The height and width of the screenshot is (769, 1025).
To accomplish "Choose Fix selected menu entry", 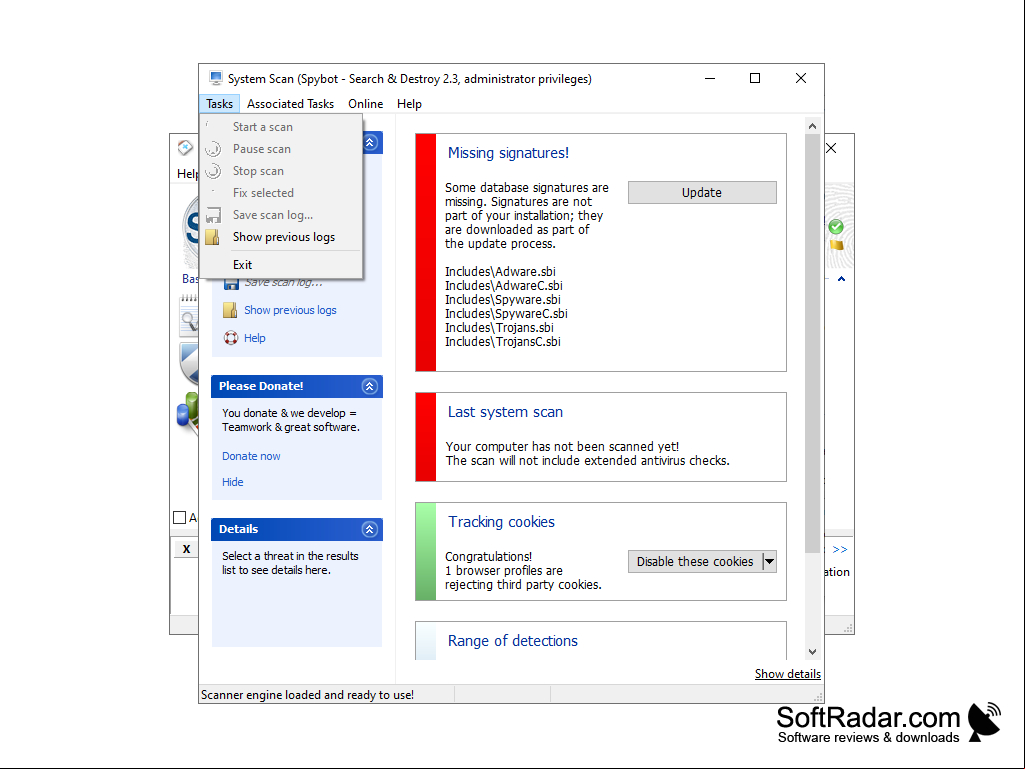I will (281, 193).
